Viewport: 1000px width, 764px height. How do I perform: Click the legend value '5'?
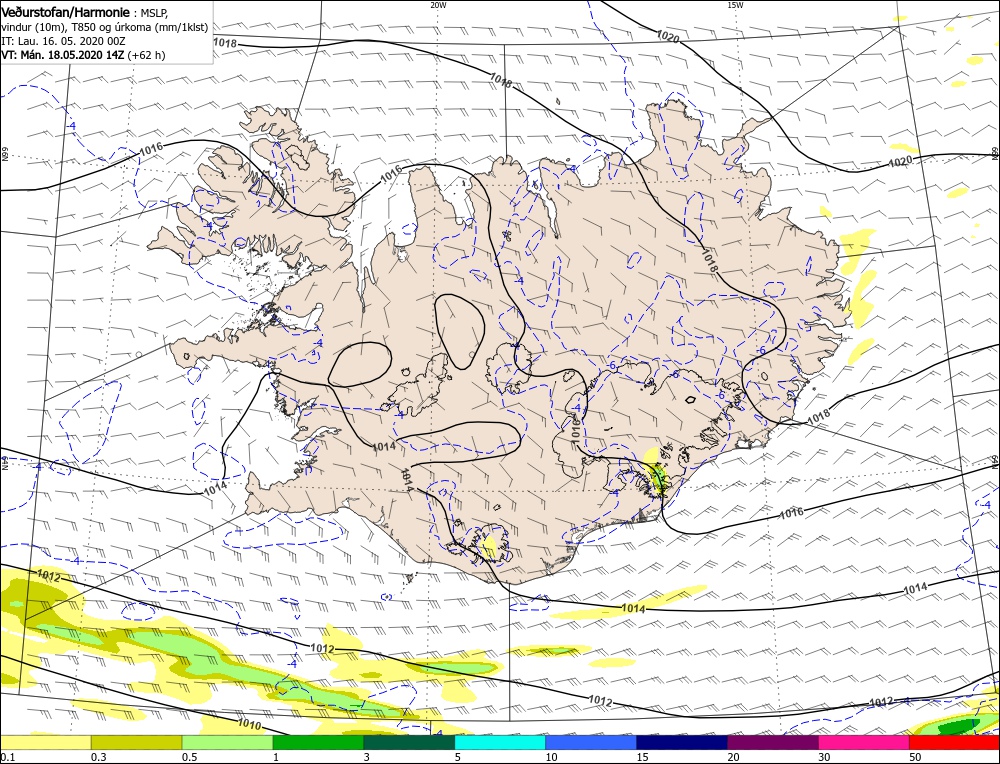(457, 757)
